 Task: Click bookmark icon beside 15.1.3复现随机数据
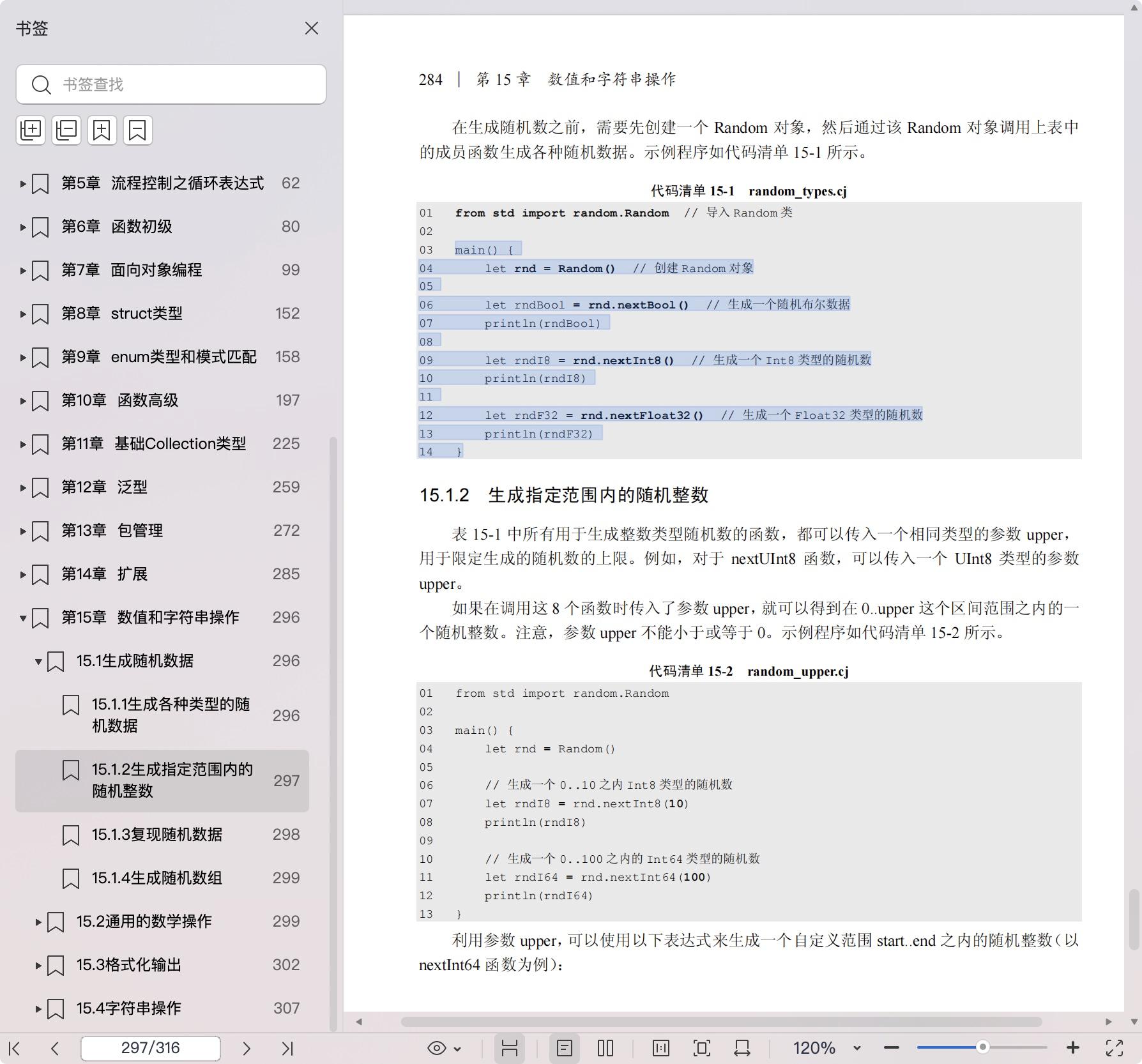coord(71,835)
